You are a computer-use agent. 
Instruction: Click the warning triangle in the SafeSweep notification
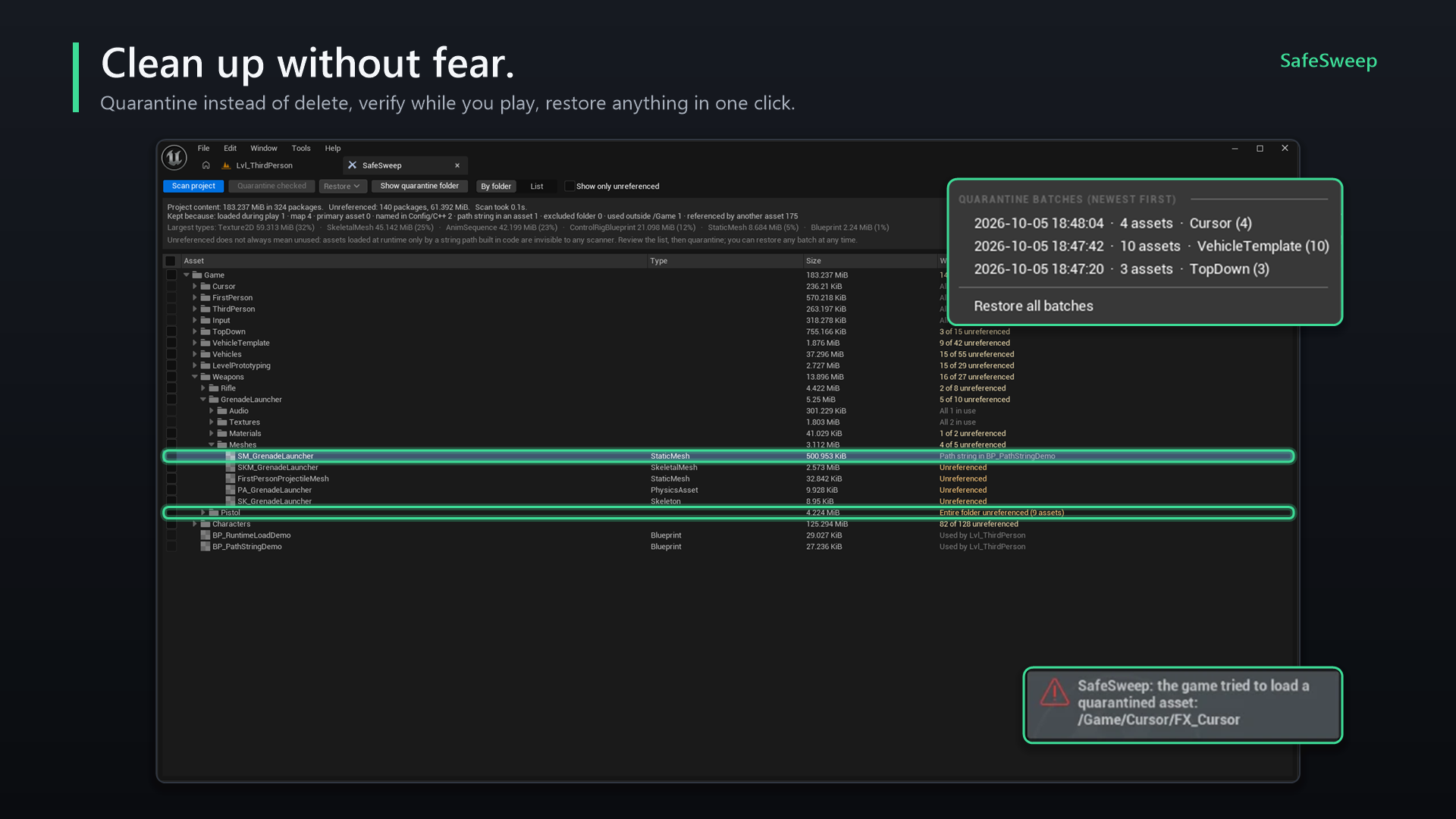tap(1054, 693)
